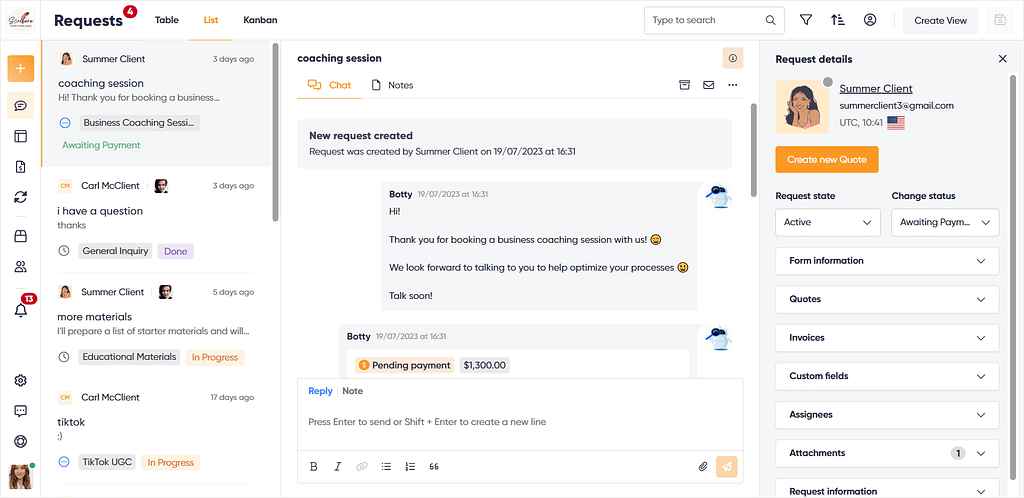Toggle italic formatting in reply editor
The width and height of the screenshot is (1024, 498).
coord(338,467)
